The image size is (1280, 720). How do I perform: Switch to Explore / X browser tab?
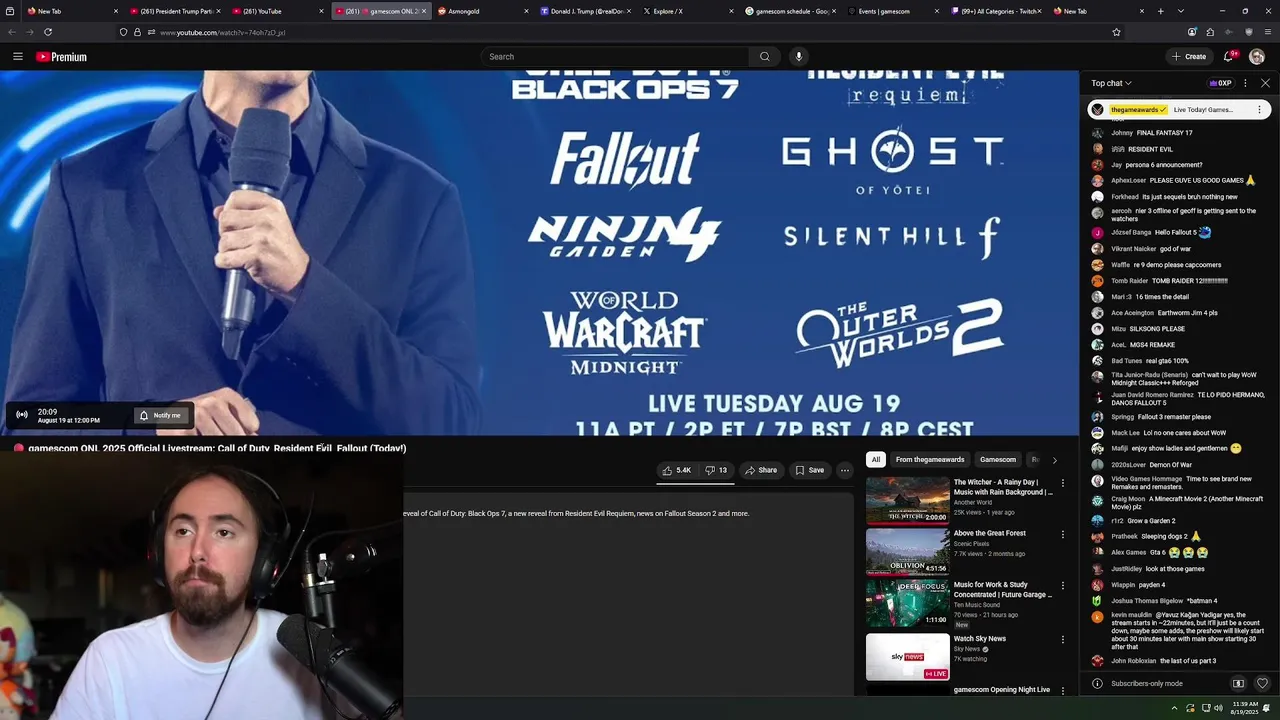point(688,11)
